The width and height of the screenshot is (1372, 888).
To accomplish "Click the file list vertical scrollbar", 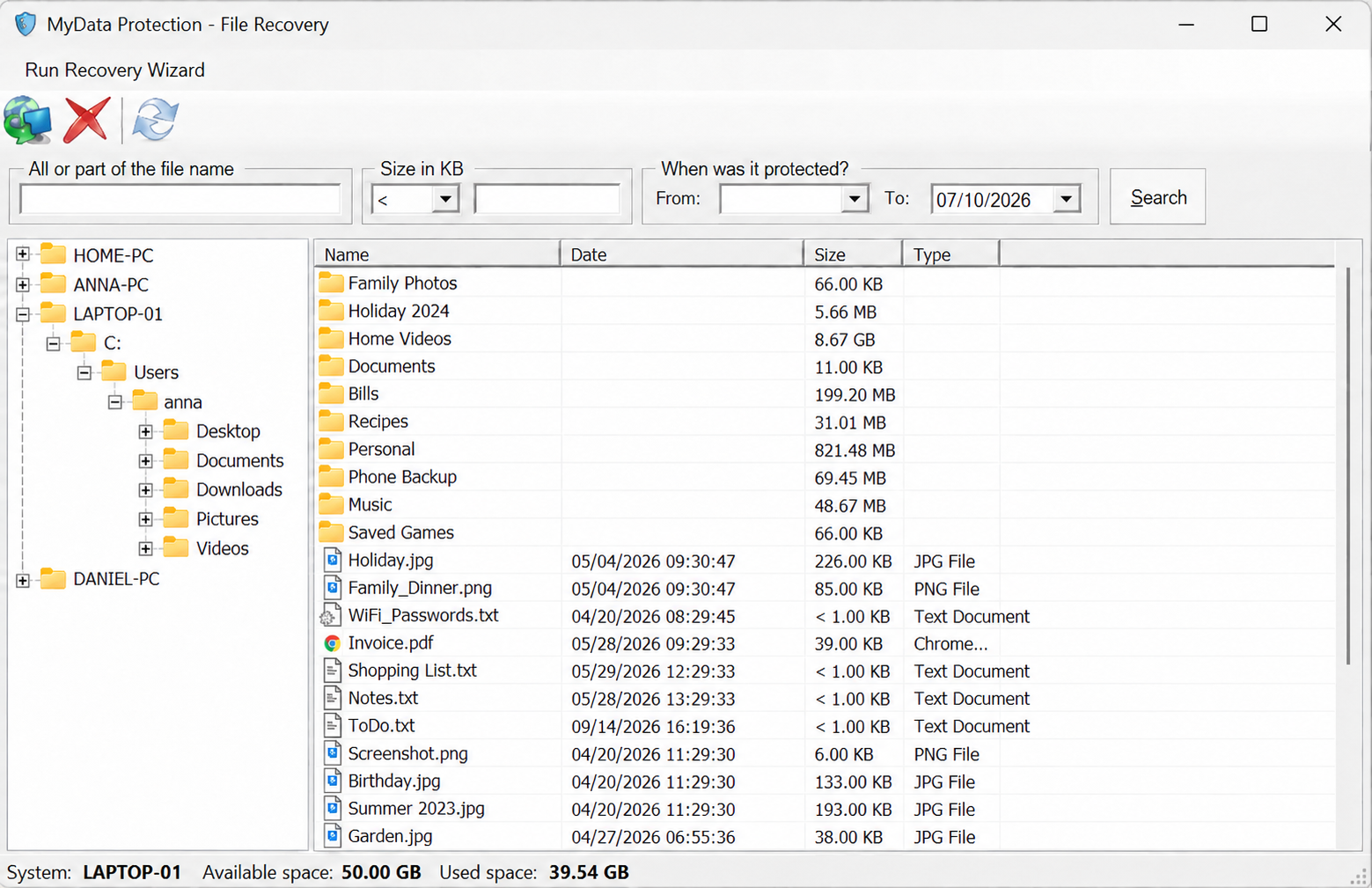I will point(1348,466).
